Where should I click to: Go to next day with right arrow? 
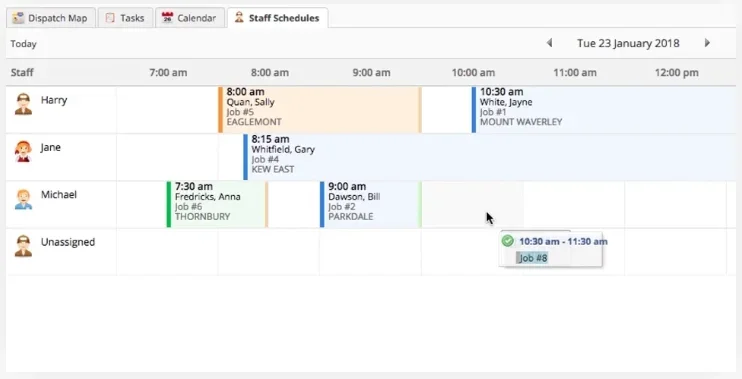[707, 43]
